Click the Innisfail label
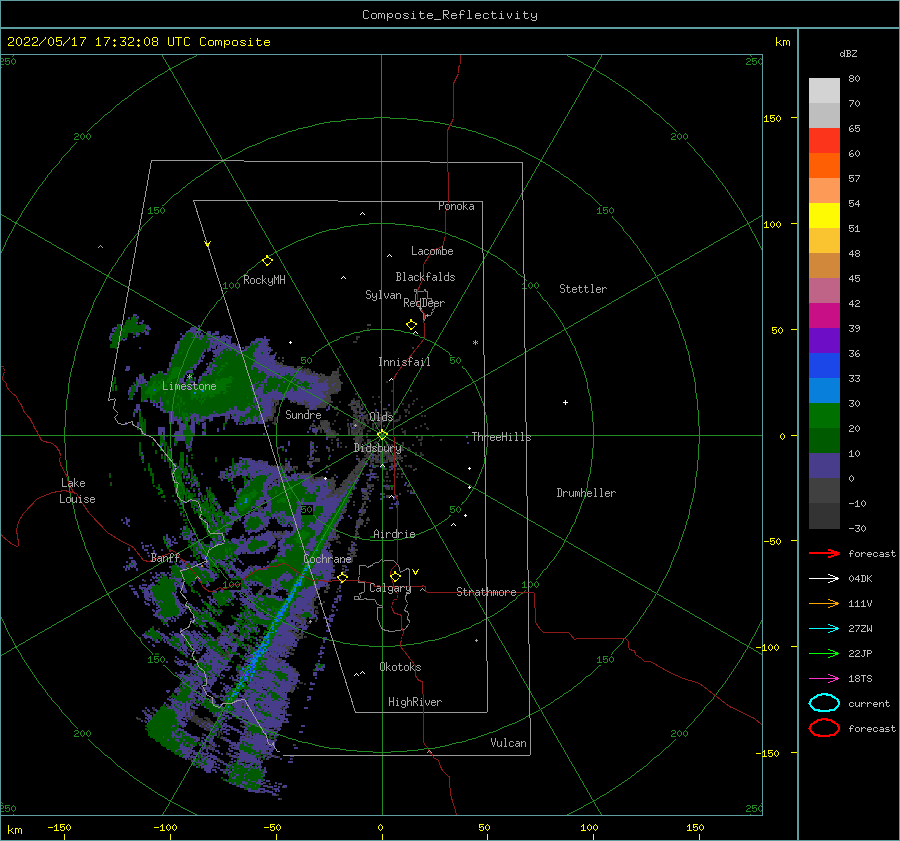900x841 pixels. click(404, 362)
